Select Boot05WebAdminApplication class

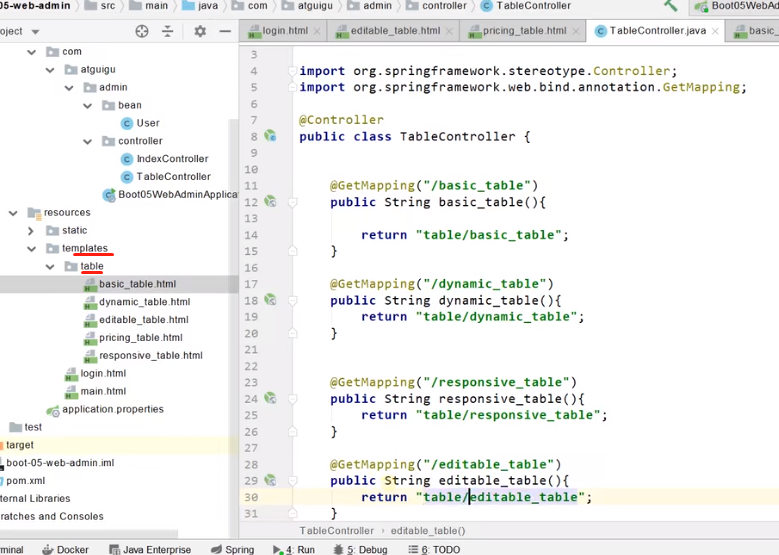(177, 194)
